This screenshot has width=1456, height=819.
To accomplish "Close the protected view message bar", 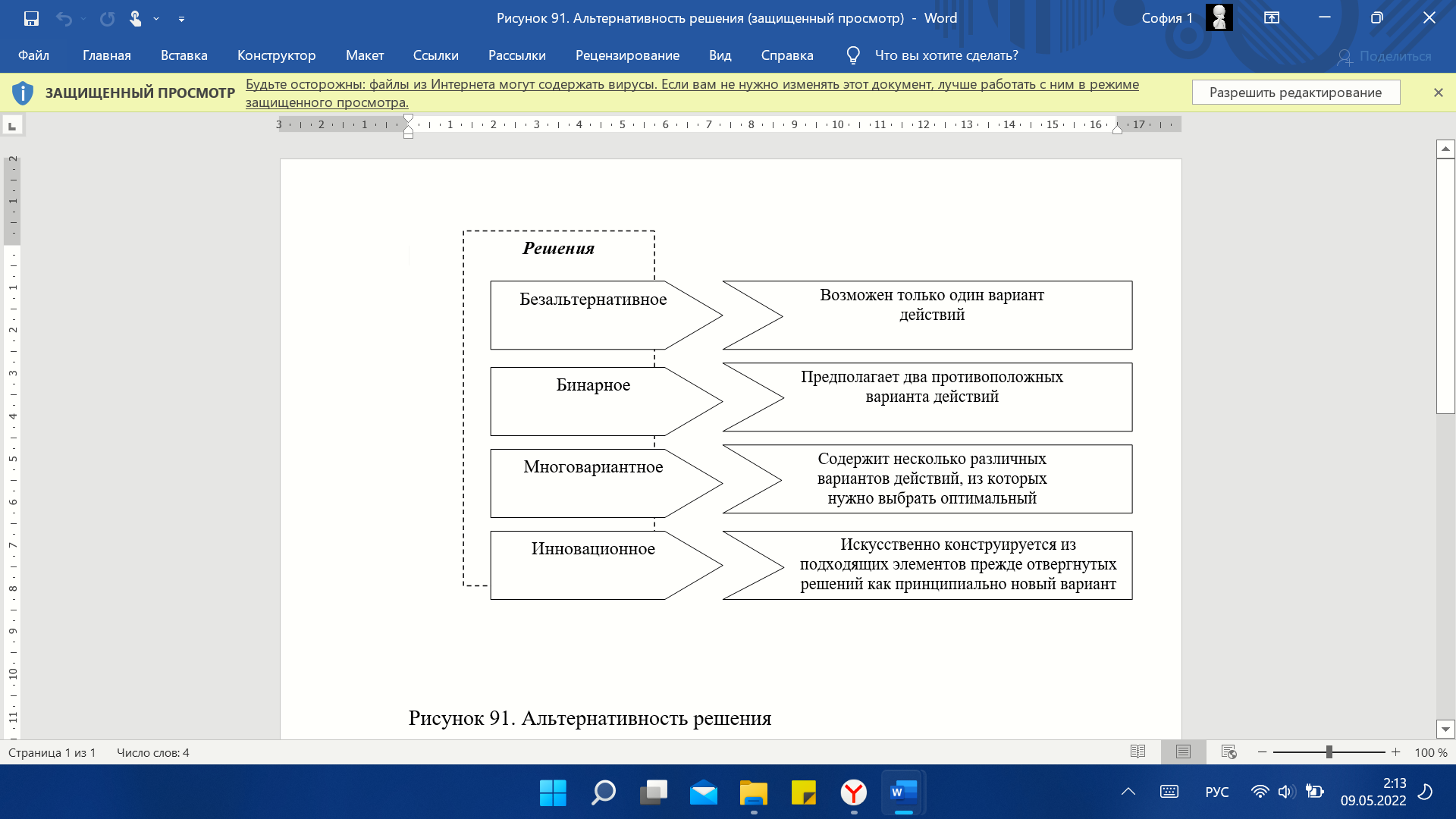I will coord(1438,93).
